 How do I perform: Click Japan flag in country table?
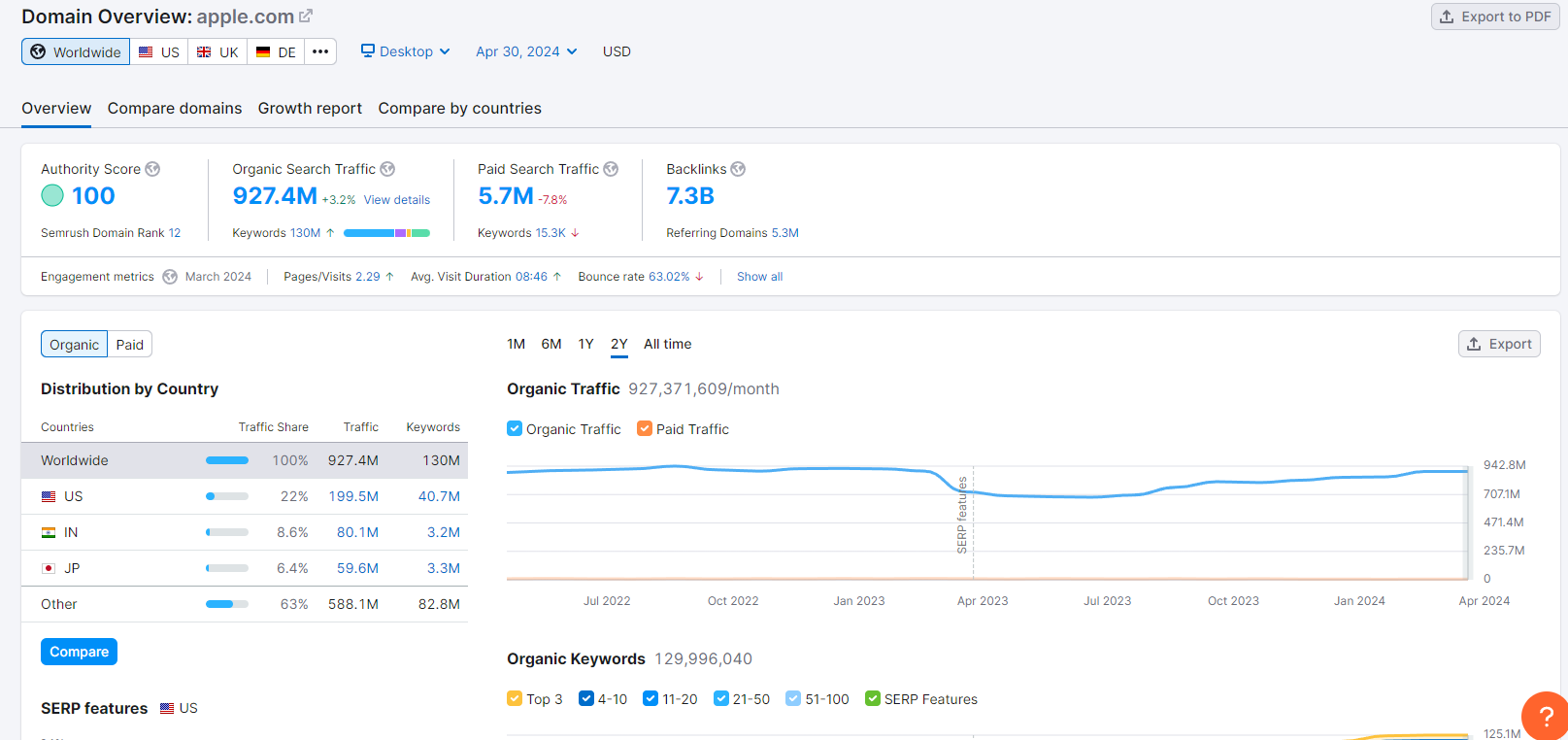(x=49, y=568)
